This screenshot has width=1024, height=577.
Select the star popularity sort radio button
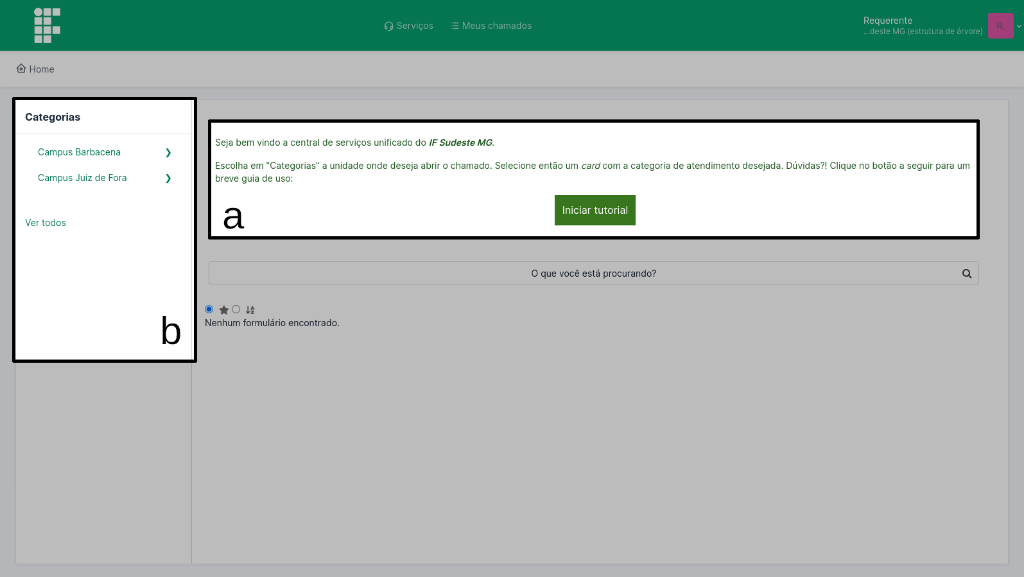209,310
